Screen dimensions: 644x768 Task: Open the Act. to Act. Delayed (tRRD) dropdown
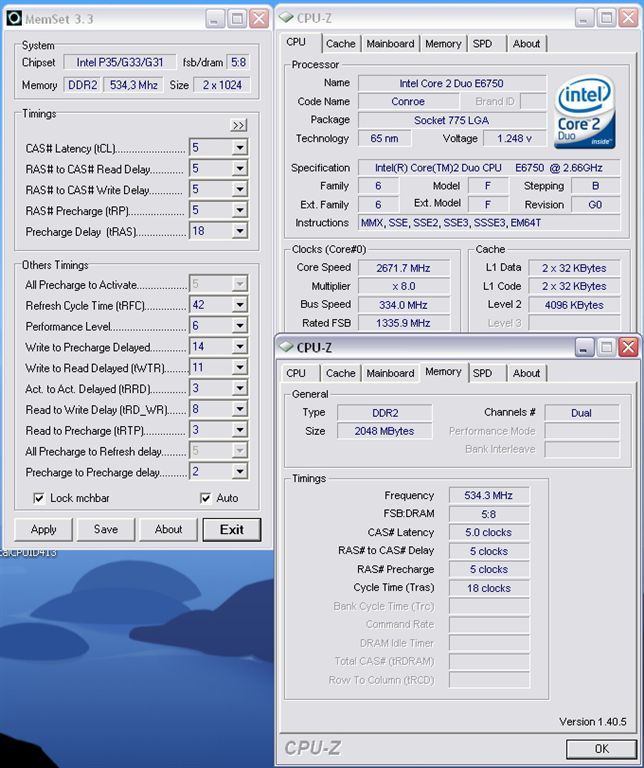pyautogui.click(x=239, y=388)
